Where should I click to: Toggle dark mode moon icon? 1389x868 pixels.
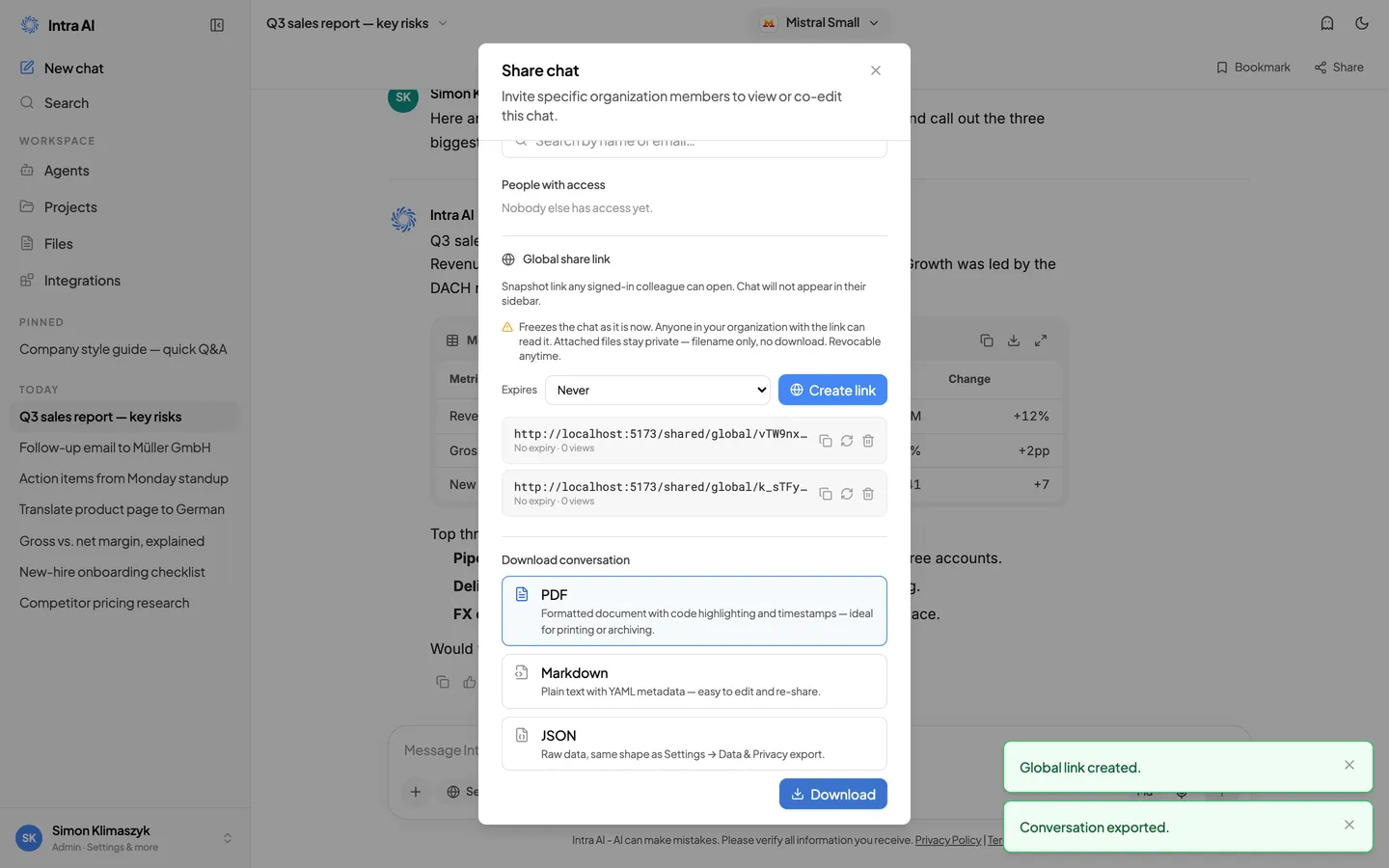pos(1362,23)
